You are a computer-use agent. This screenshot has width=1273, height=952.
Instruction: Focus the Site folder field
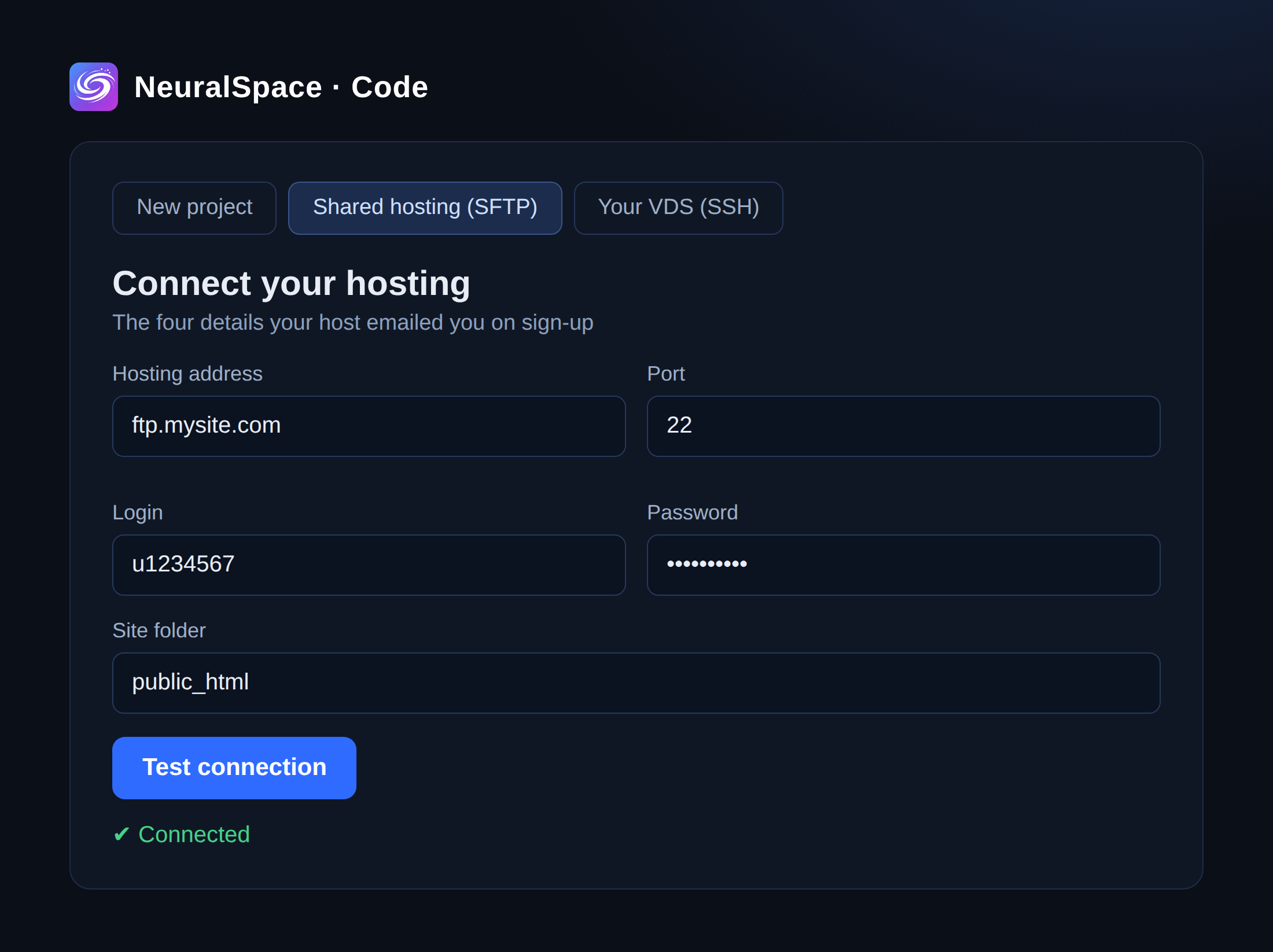pyautogui.click(x=636, y=683)
